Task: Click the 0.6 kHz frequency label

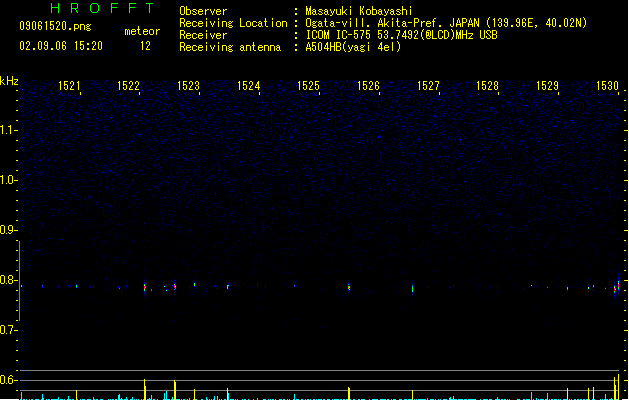Action: tap(8, 380)
